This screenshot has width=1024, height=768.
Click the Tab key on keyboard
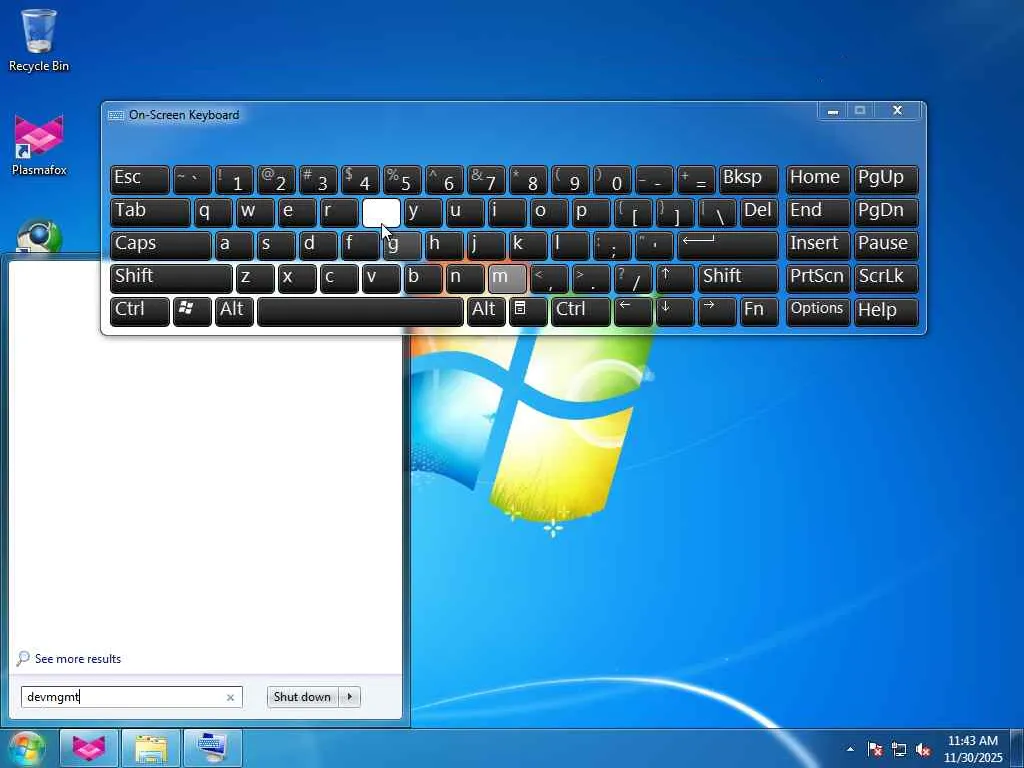click(150, 212)
